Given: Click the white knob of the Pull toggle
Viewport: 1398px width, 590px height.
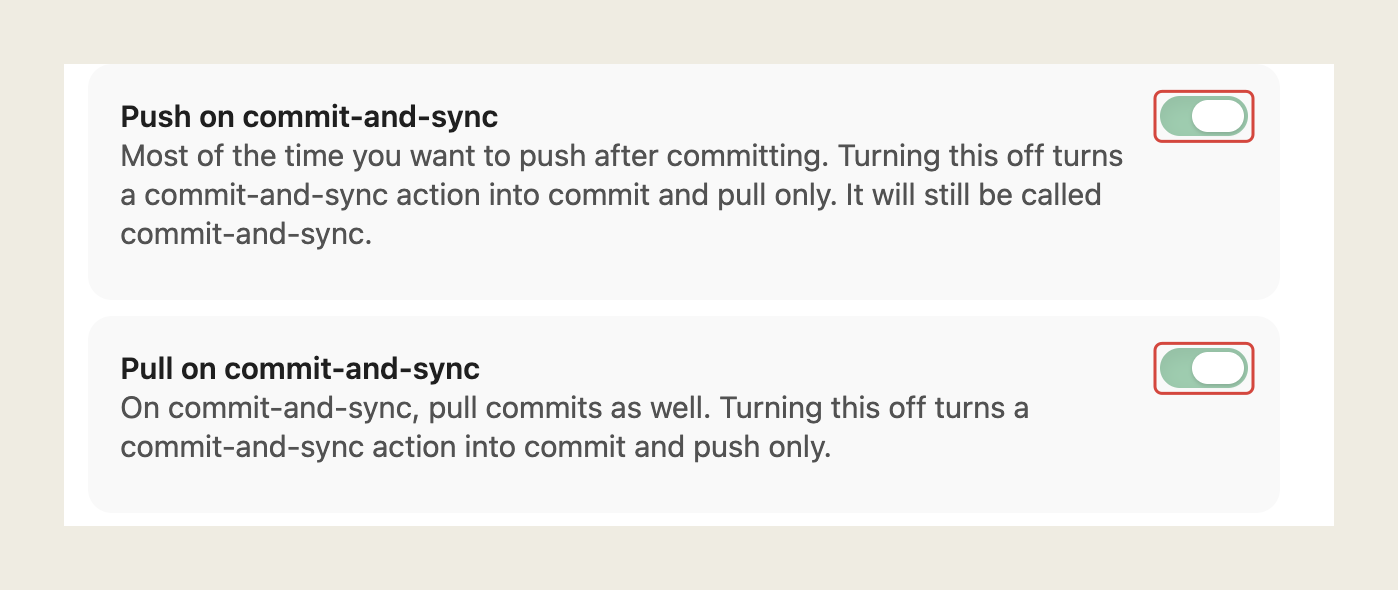Looking at the screenshot, I should point(1219,369).
